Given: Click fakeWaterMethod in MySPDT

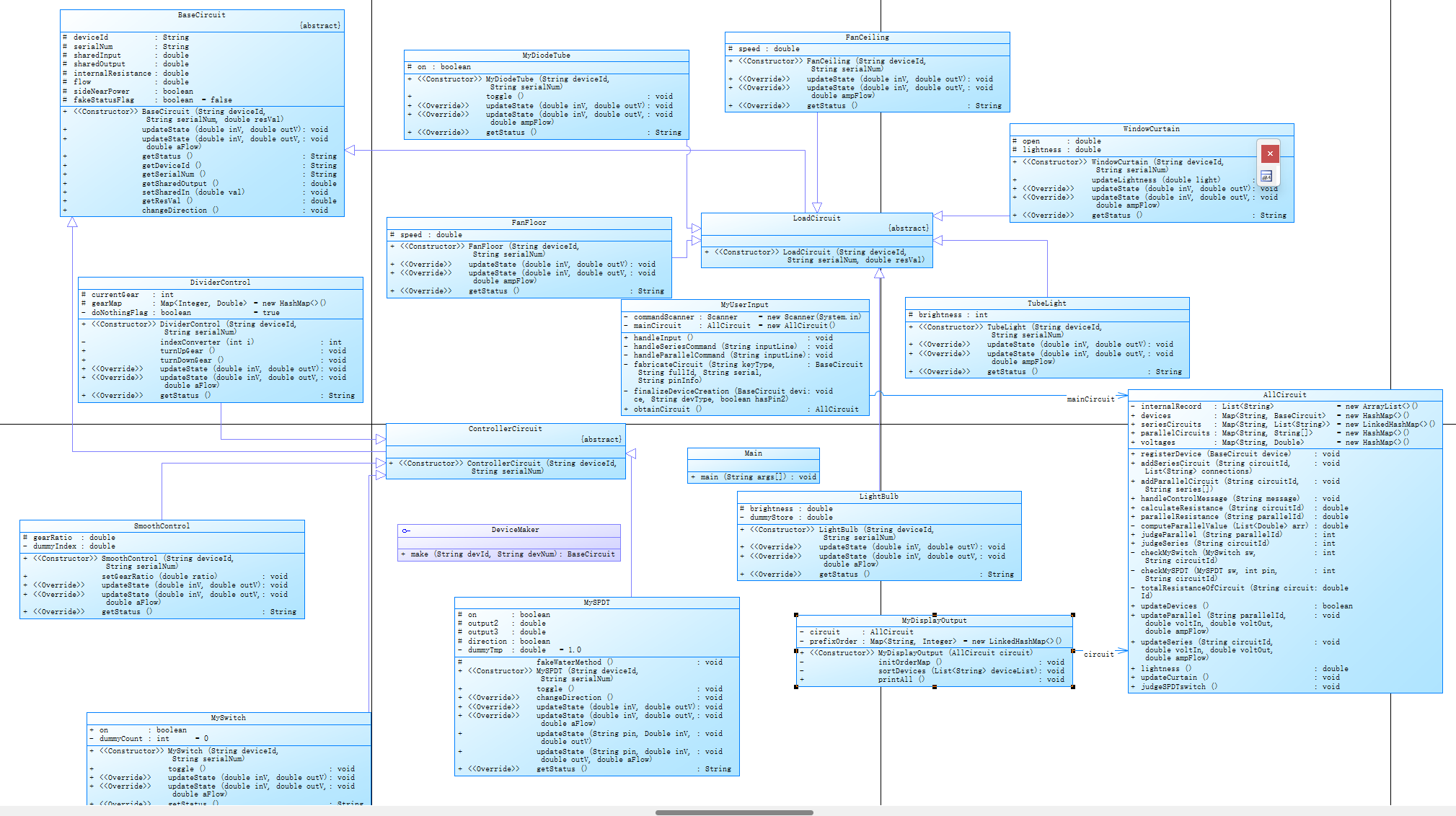Looking at the screenshot, I should coord(590,662).
